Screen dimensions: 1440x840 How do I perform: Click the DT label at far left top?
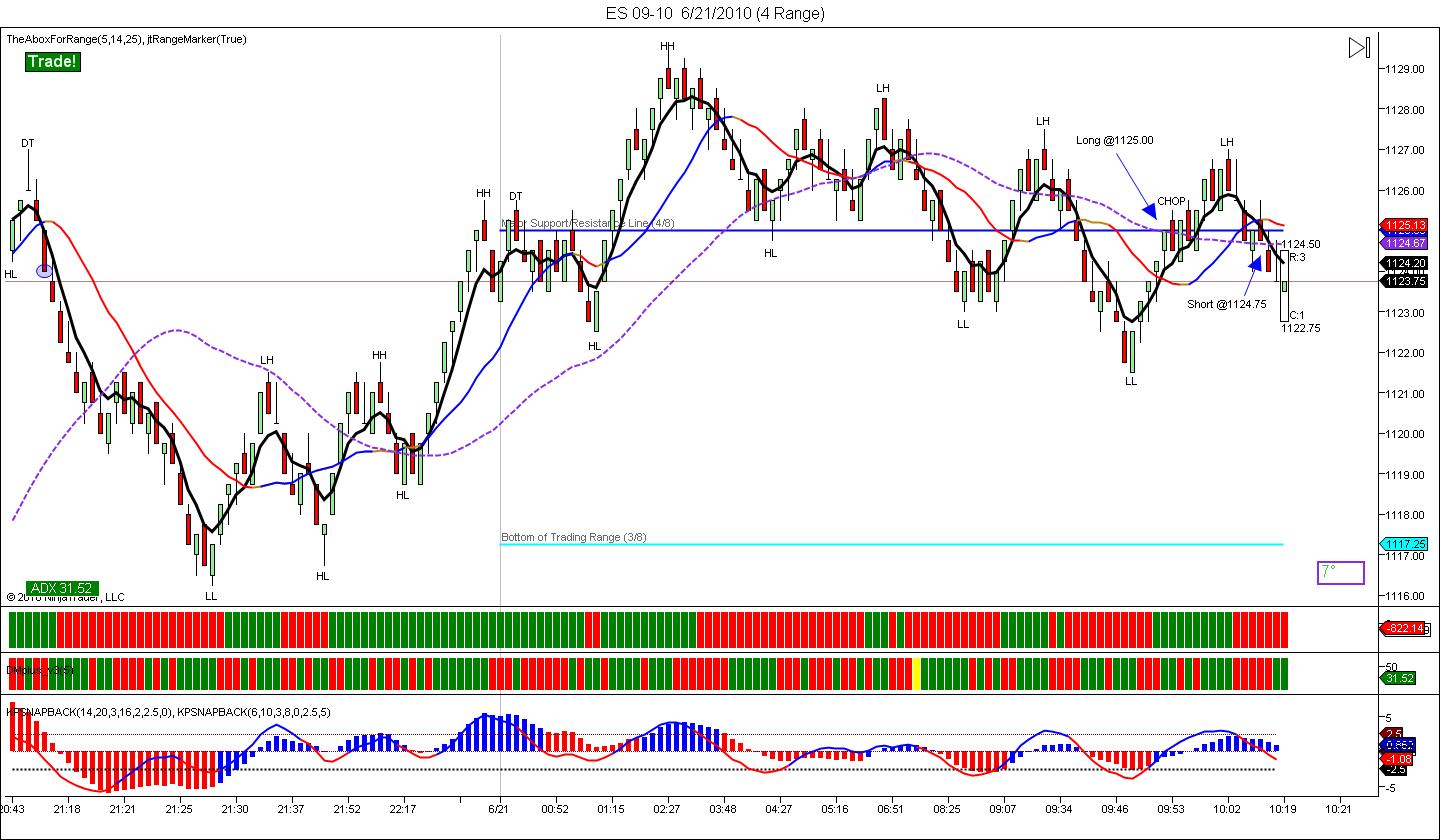point(28,143)
